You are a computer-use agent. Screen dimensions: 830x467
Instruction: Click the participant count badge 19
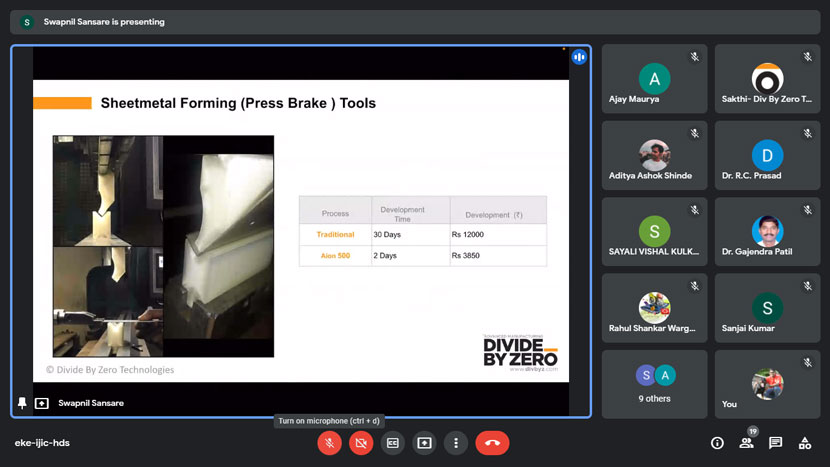(x=753, y=431)
